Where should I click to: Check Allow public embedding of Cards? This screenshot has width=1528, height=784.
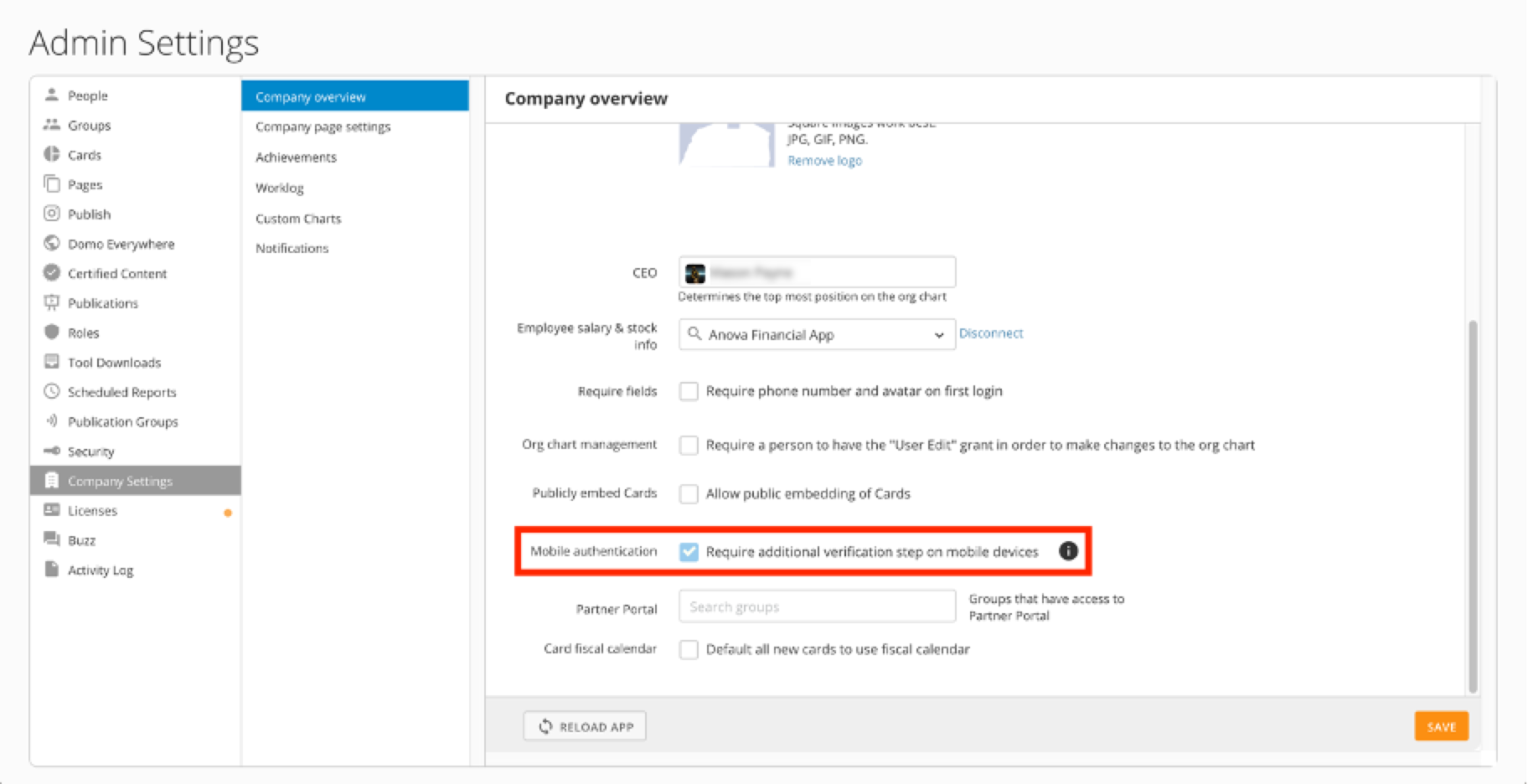[x=689, y=493]
